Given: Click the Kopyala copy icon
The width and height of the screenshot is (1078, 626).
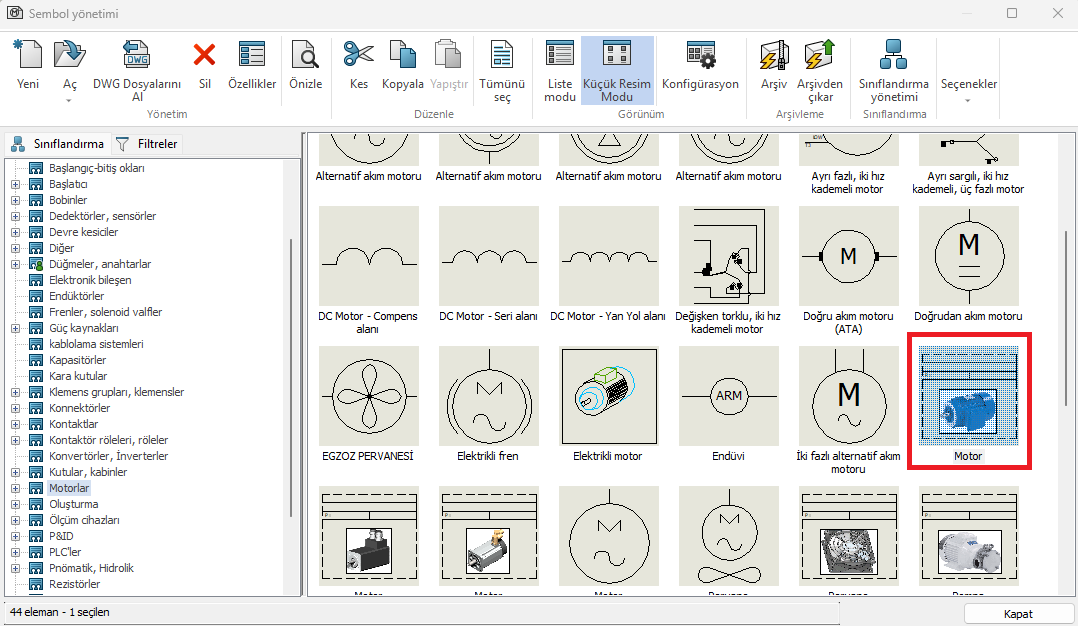Looking at the screenshot, I should coord(402,56).
